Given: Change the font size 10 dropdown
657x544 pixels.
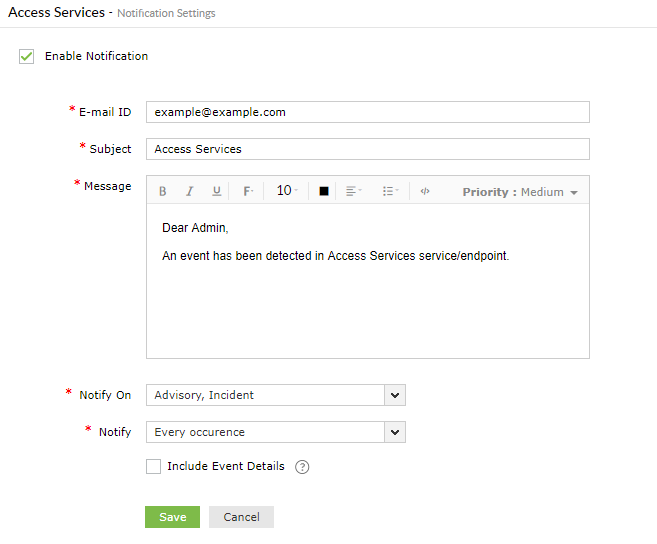Looking at the screenshot, I should (x=287, y=191).
